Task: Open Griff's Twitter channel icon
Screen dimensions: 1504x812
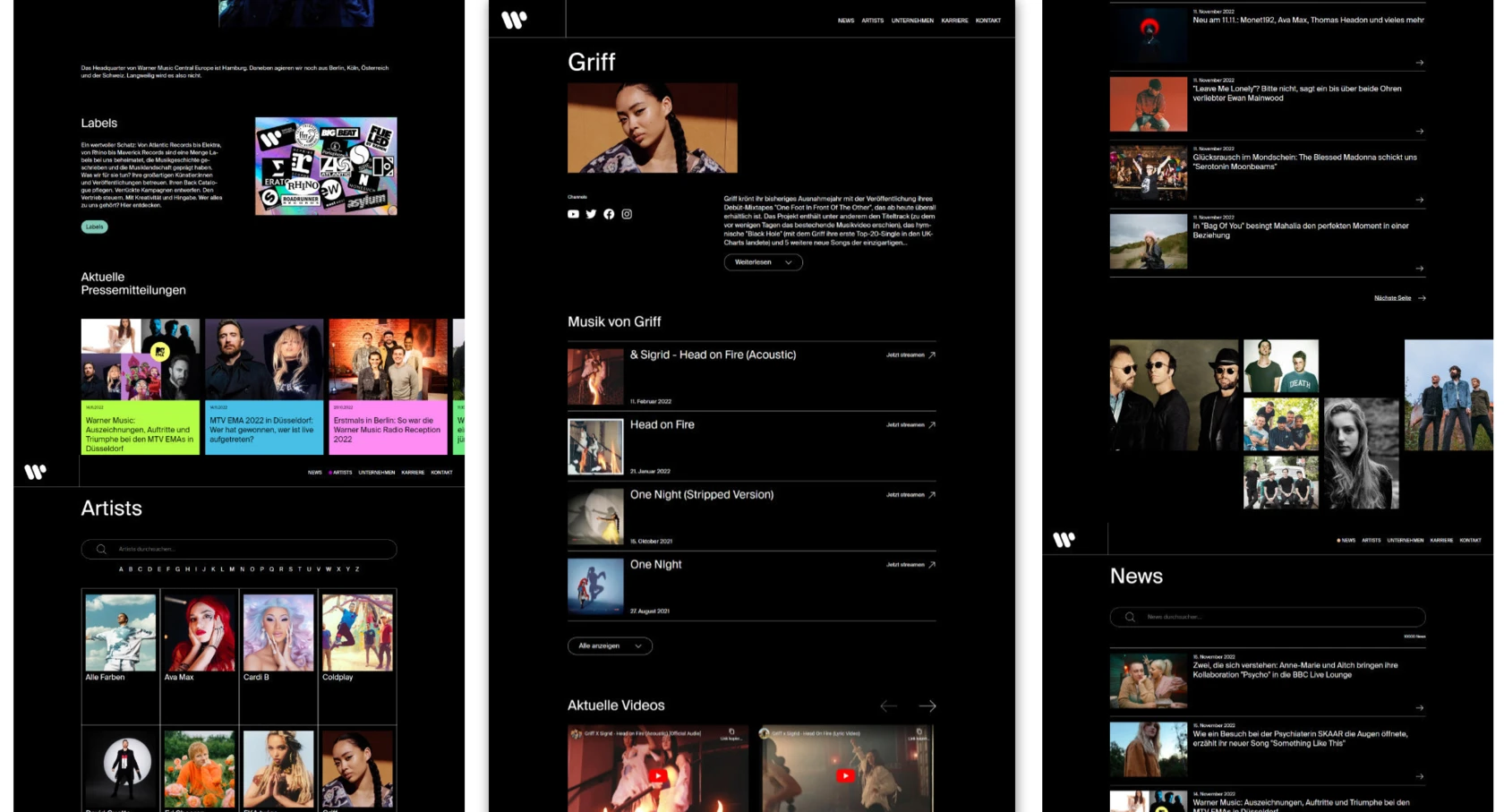Action: [x=591, y=214]
